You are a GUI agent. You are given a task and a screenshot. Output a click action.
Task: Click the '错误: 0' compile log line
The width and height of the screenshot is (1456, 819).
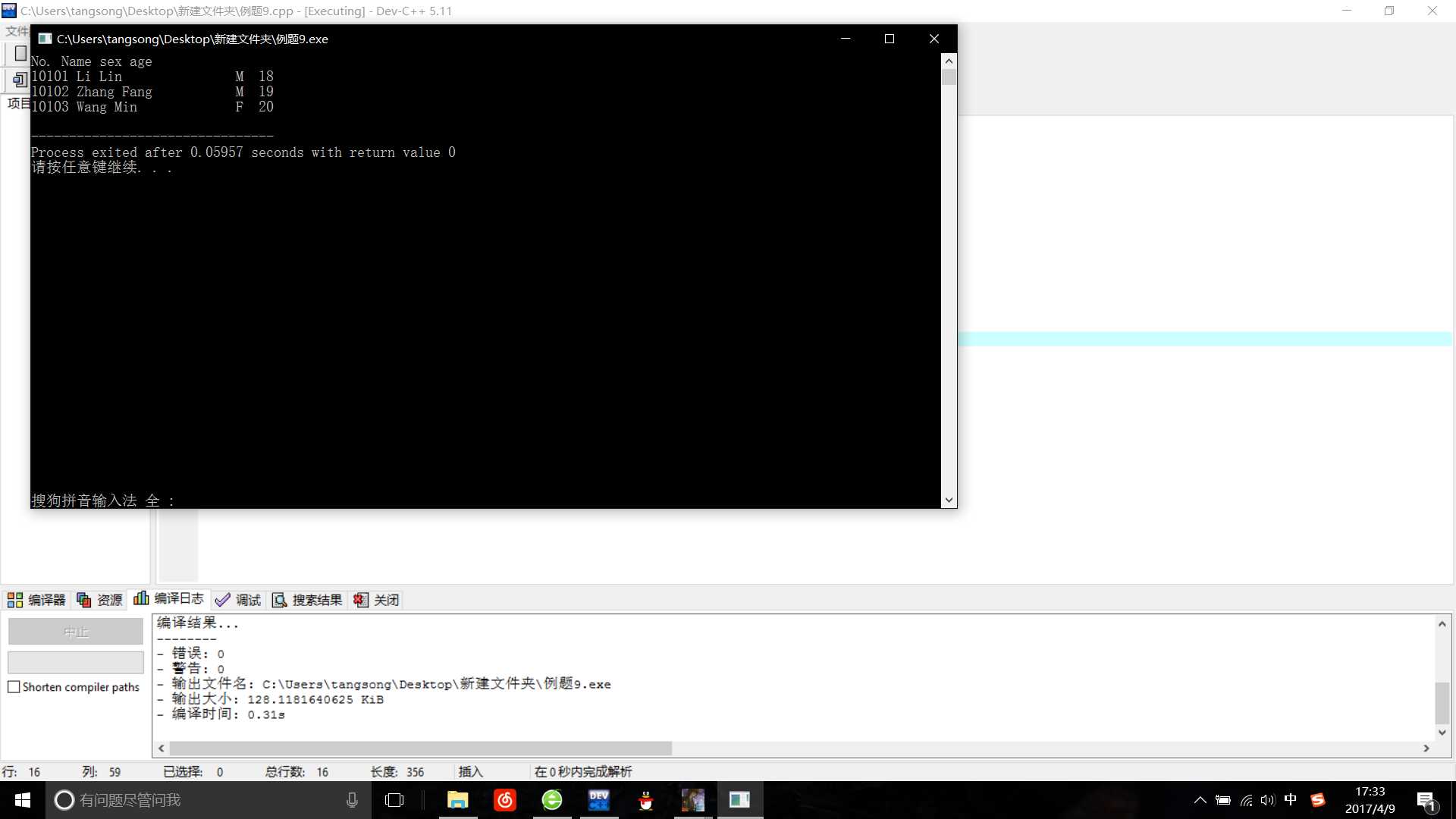coord(190,654)
